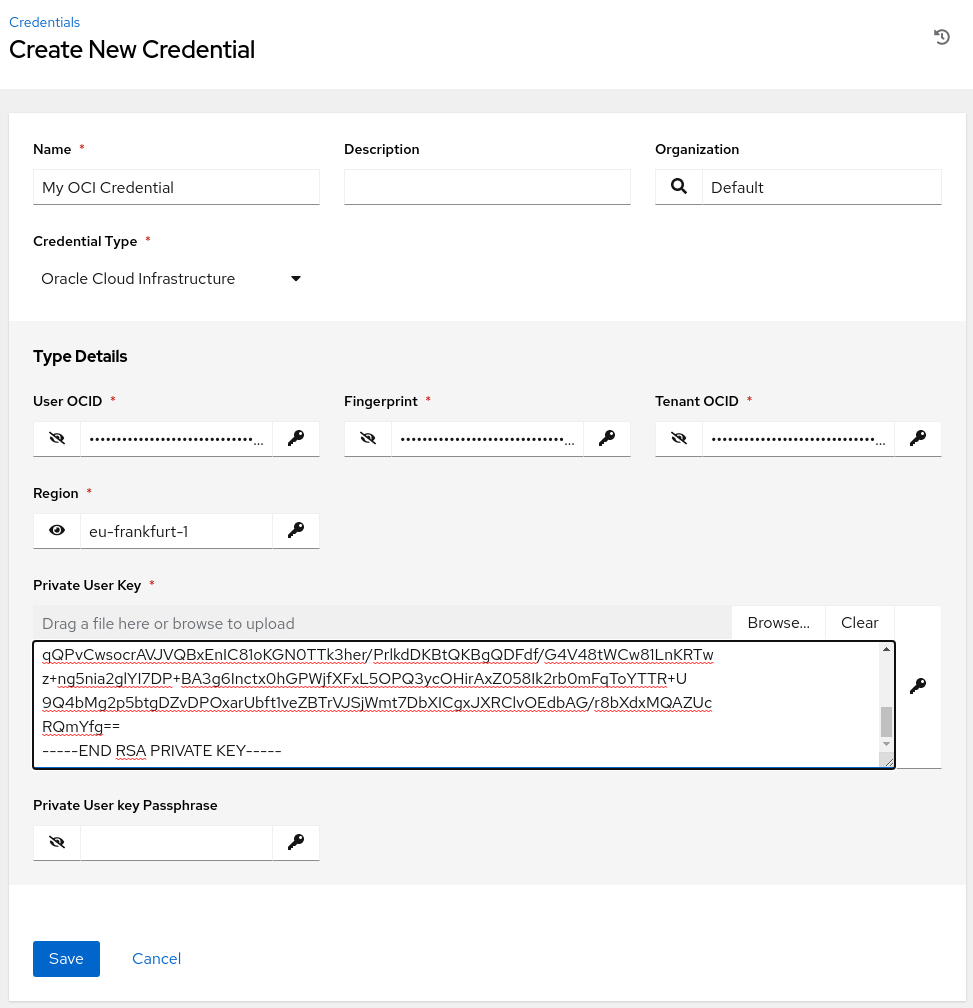Image resolution: width=973 pixels, height=1008 pixels.
Task: Click the key icon beside Private User Key
Action: point(917,686)
